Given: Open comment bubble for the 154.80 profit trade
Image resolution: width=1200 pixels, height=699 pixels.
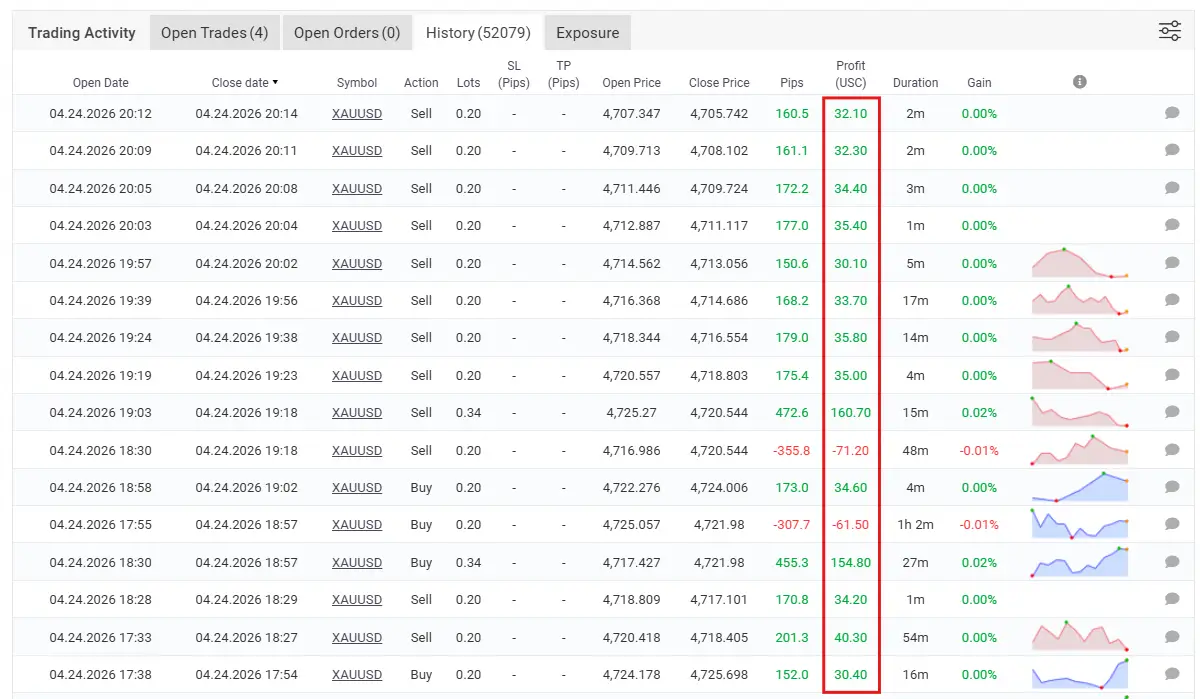Looking at the screenshot, I should 1172,562.
